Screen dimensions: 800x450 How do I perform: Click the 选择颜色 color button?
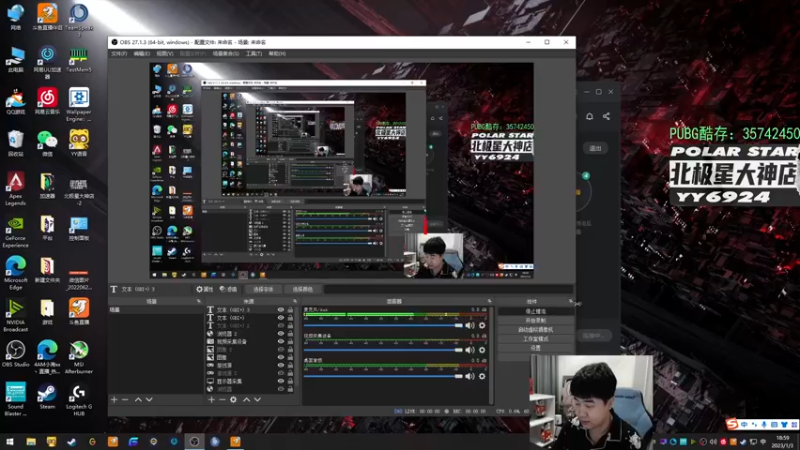303,289
